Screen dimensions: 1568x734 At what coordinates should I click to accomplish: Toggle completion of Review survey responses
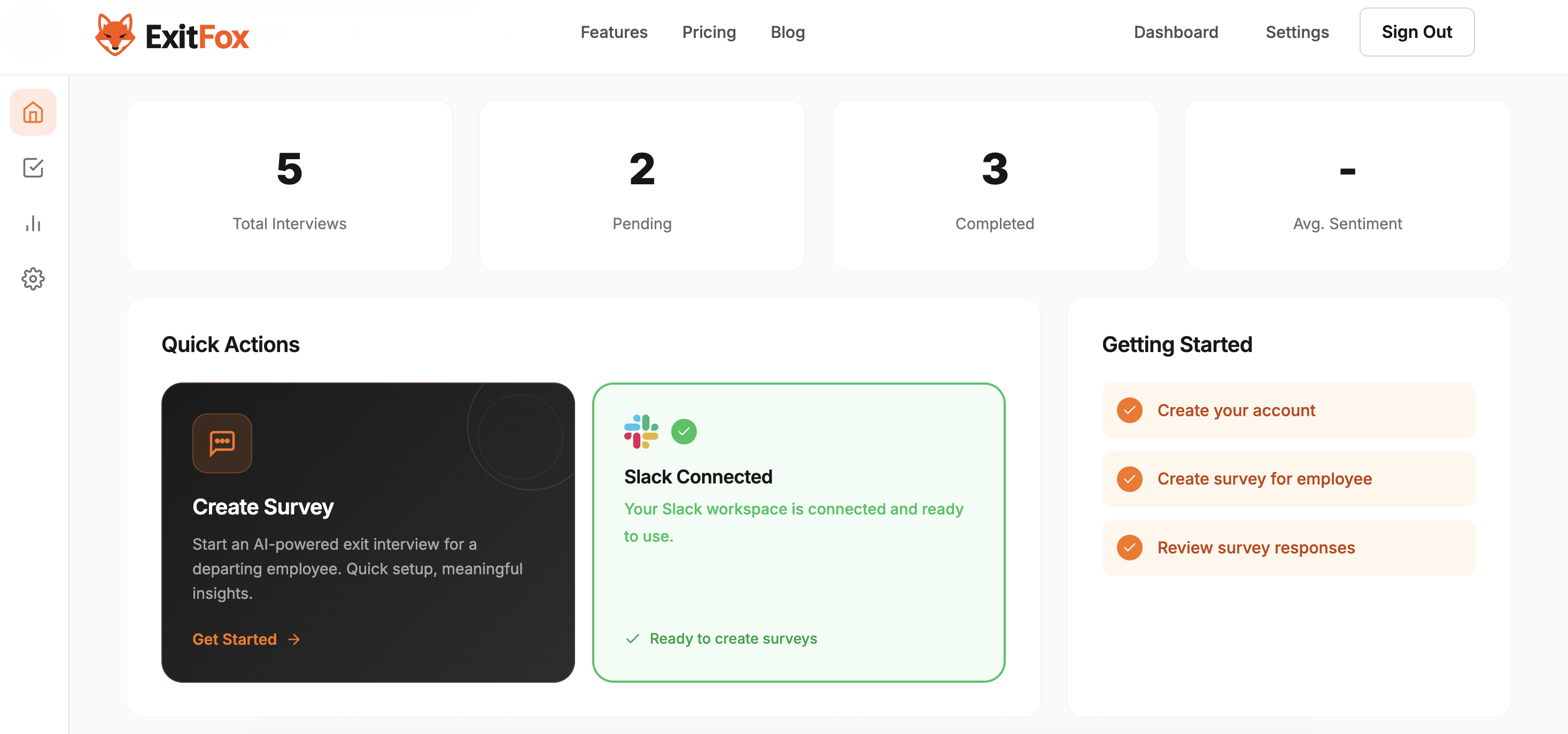(1130, 547)
